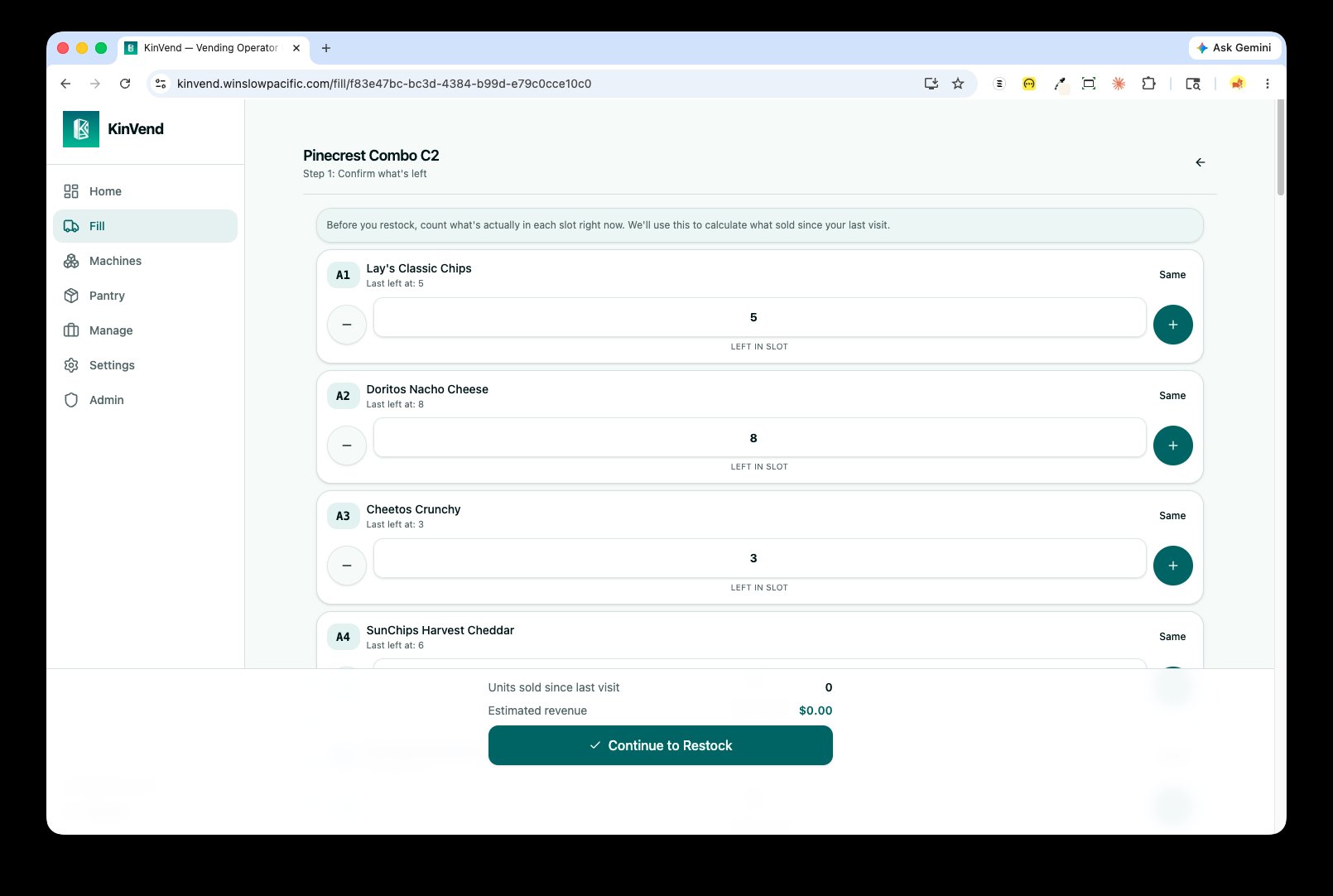Click the A1 quantity input field
Viewport: 1333px width, 896px height.
pyautogui.click(x=760, y=317)
